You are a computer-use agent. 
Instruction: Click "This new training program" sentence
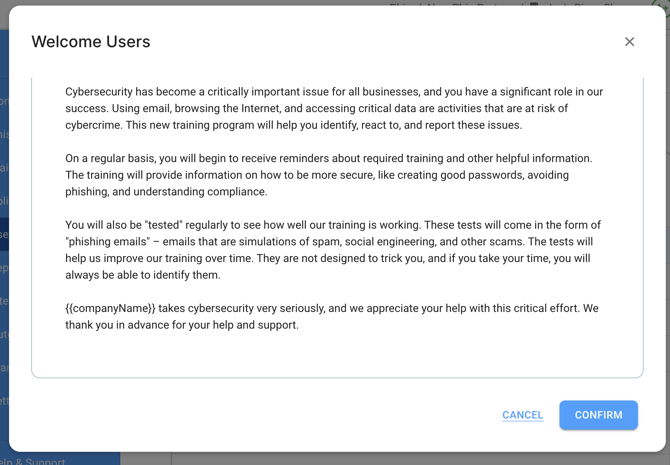click(x=323, y=125)
